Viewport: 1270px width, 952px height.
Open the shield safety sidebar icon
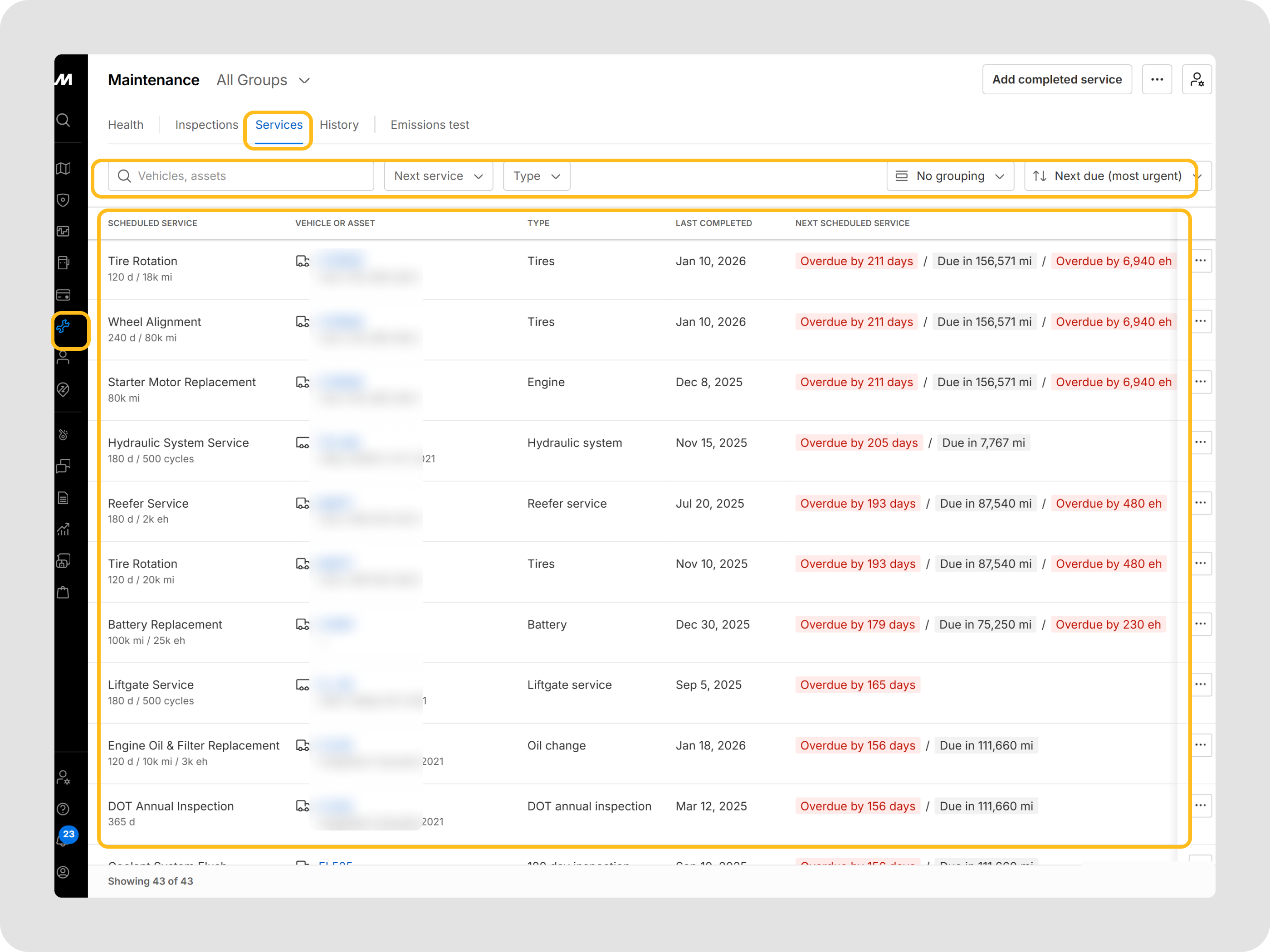(x=63, y=200)
